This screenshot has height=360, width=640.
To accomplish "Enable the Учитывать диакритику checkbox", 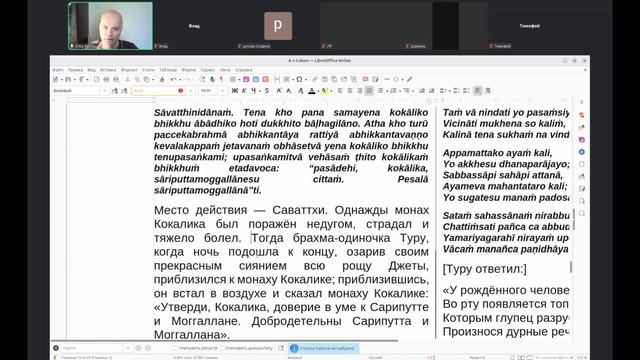I will click(x=223, y=348).
